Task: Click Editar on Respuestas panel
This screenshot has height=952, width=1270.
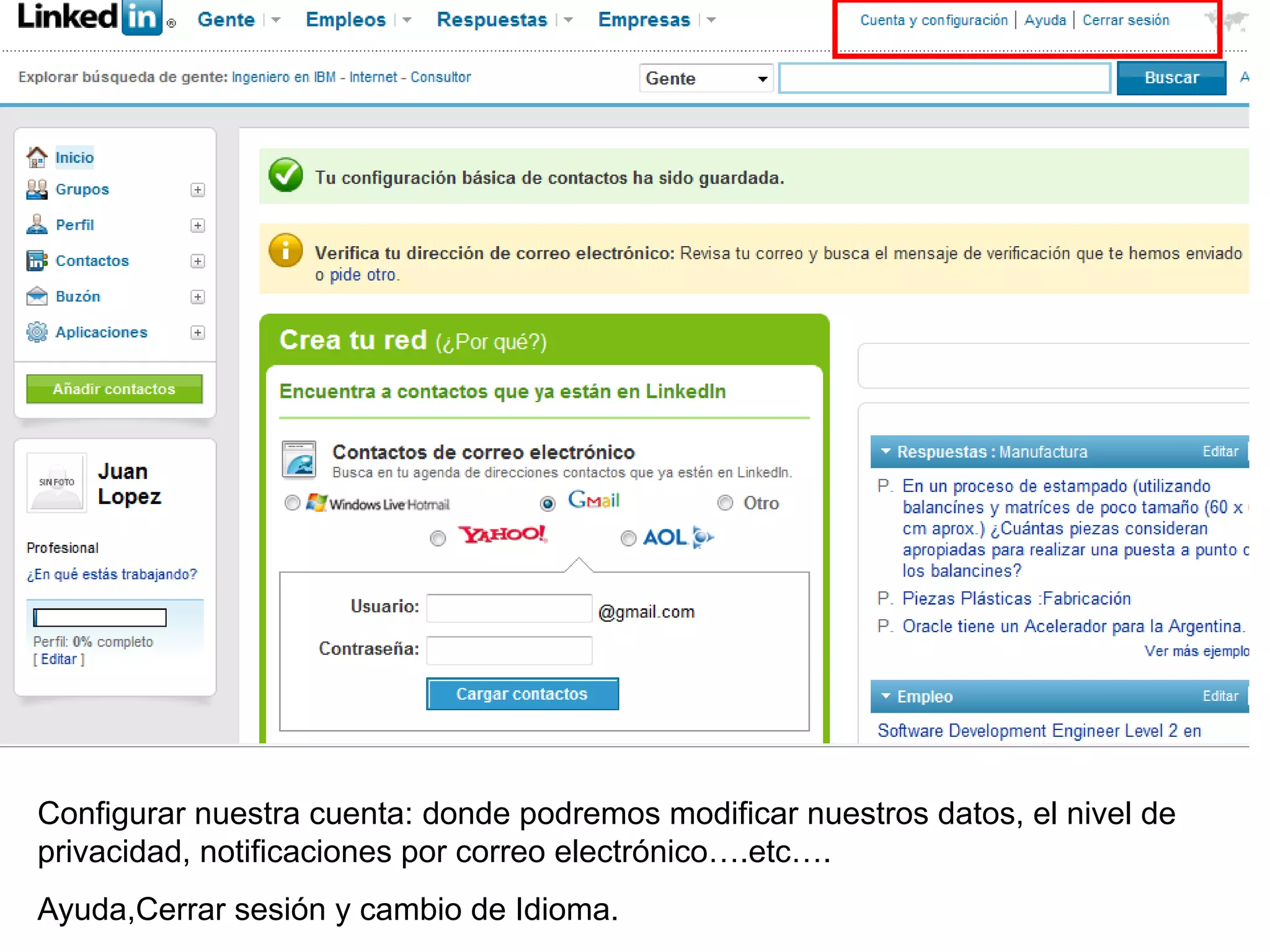Action: (1220, 451)
